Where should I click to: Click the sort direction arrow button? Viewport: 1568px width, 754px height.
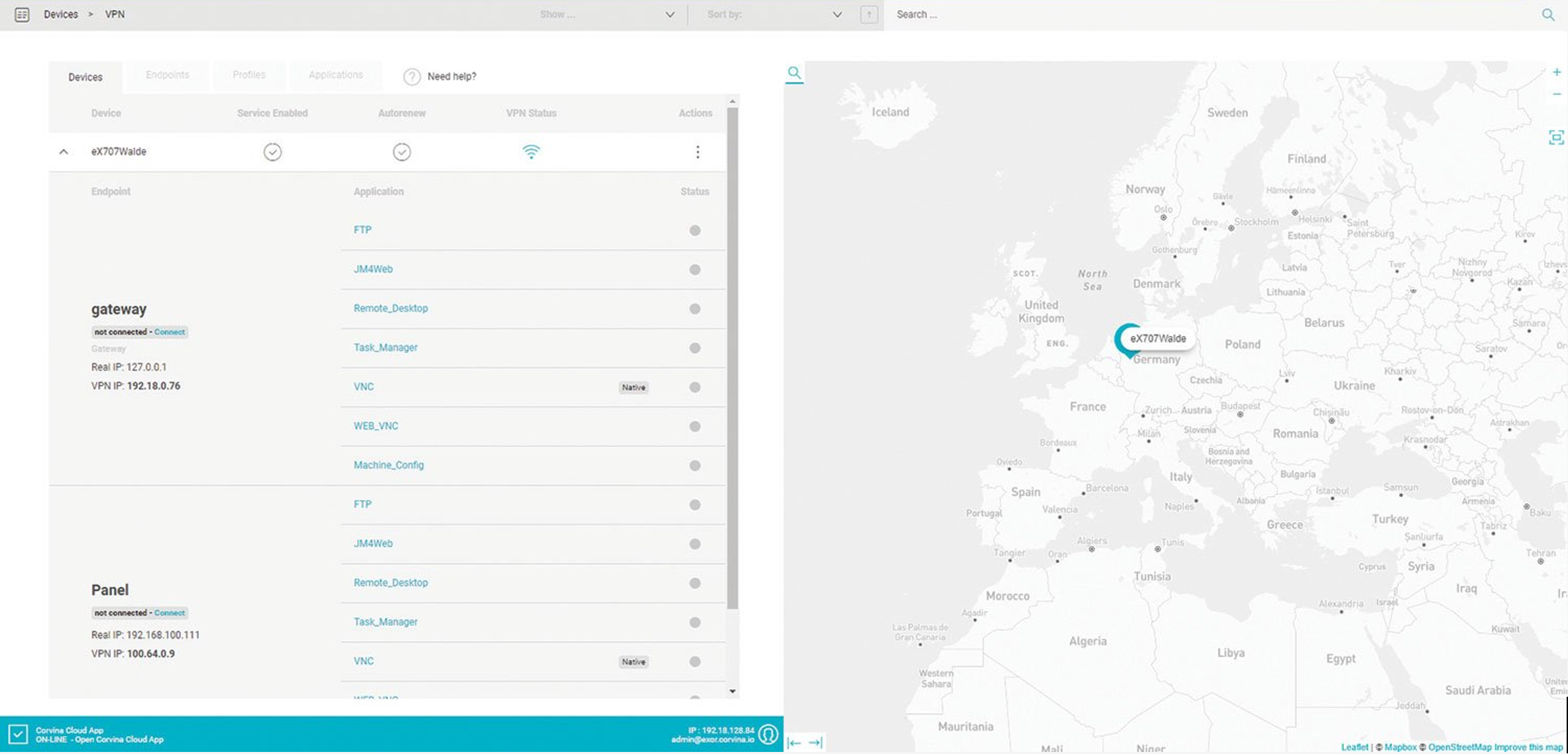[869, 14]
